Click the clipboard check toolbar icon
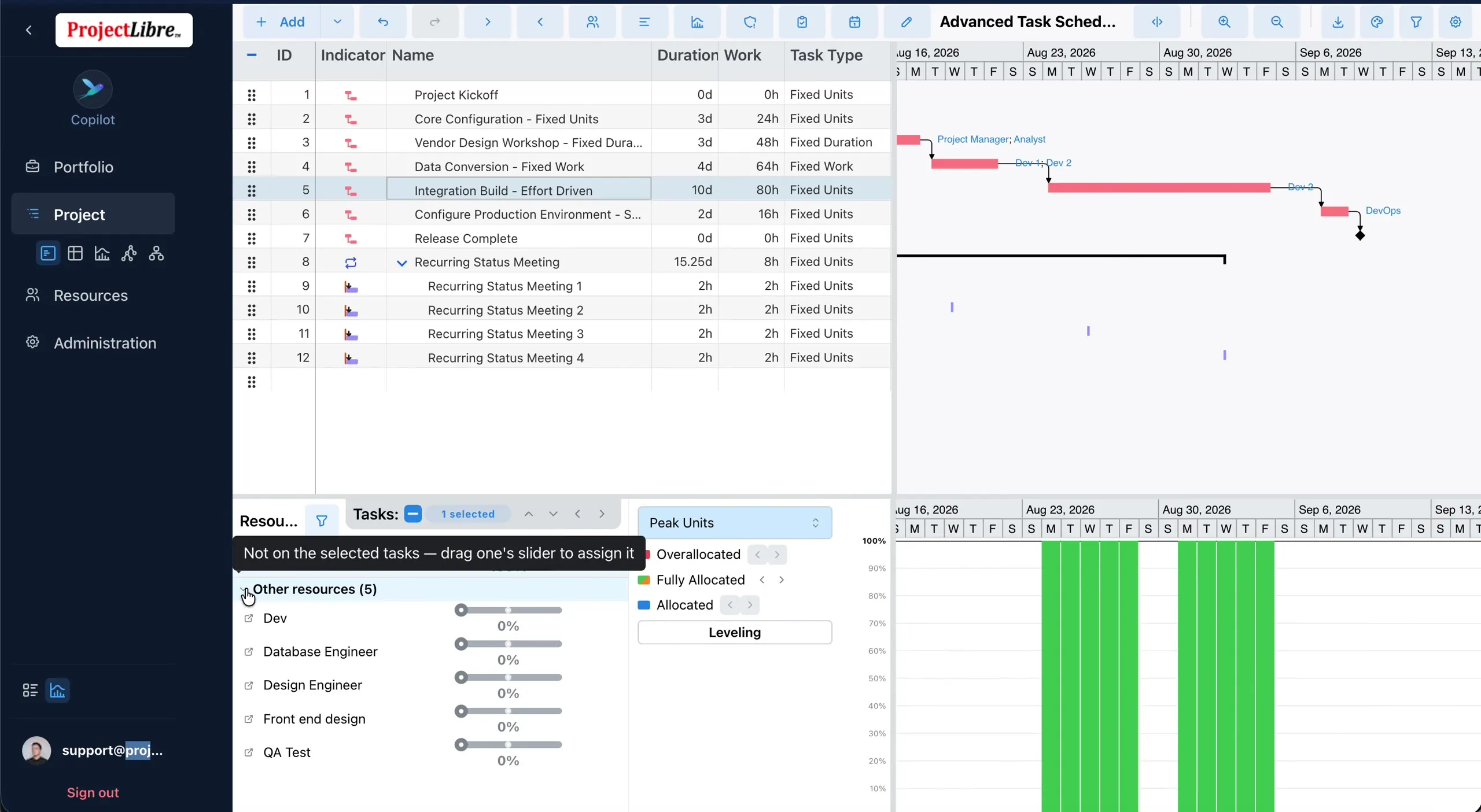This screenshot has width=1481, height=812. click(802, 22)
